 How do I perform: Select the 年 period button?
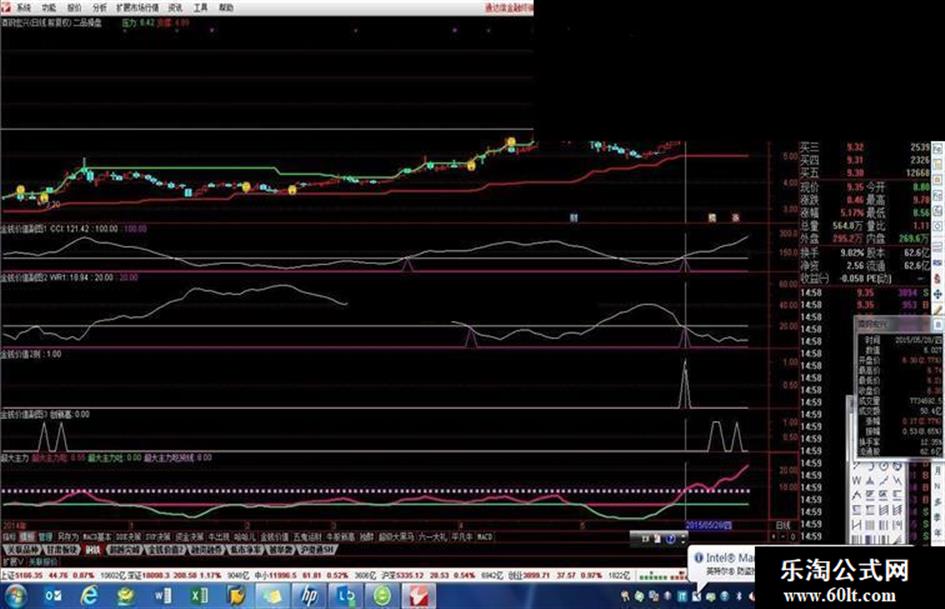pyautogui.click(x=938, y=533)
